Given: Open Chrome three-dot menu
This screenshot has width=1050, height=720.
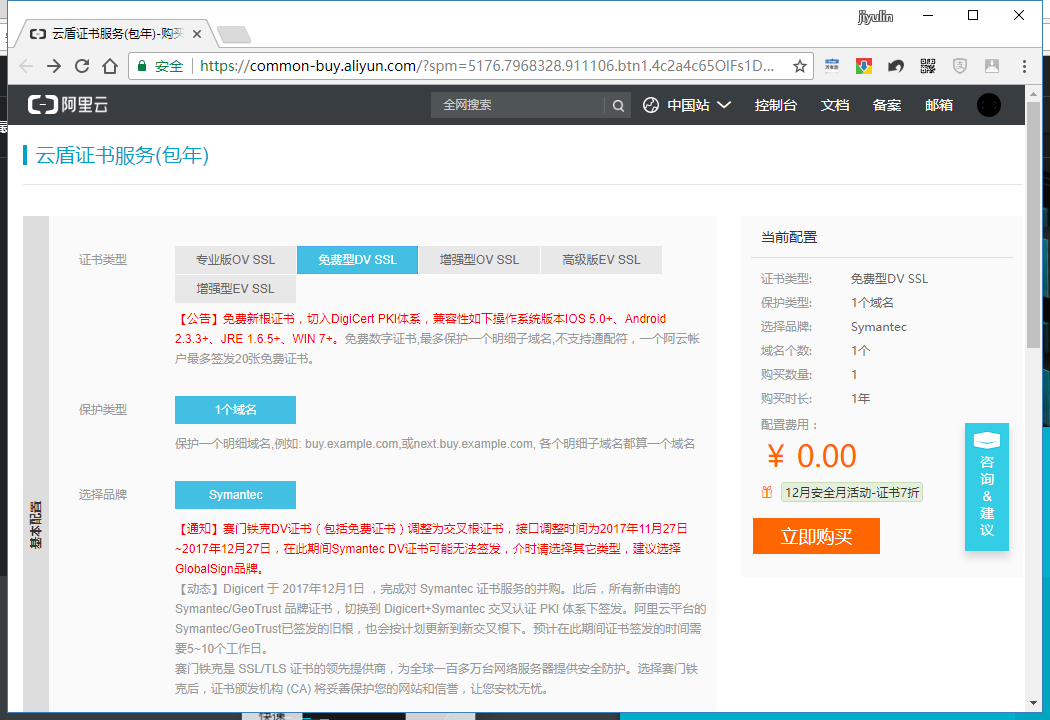Looking at the screenshot, I should pyautogui.click(x=1024, y=66).
